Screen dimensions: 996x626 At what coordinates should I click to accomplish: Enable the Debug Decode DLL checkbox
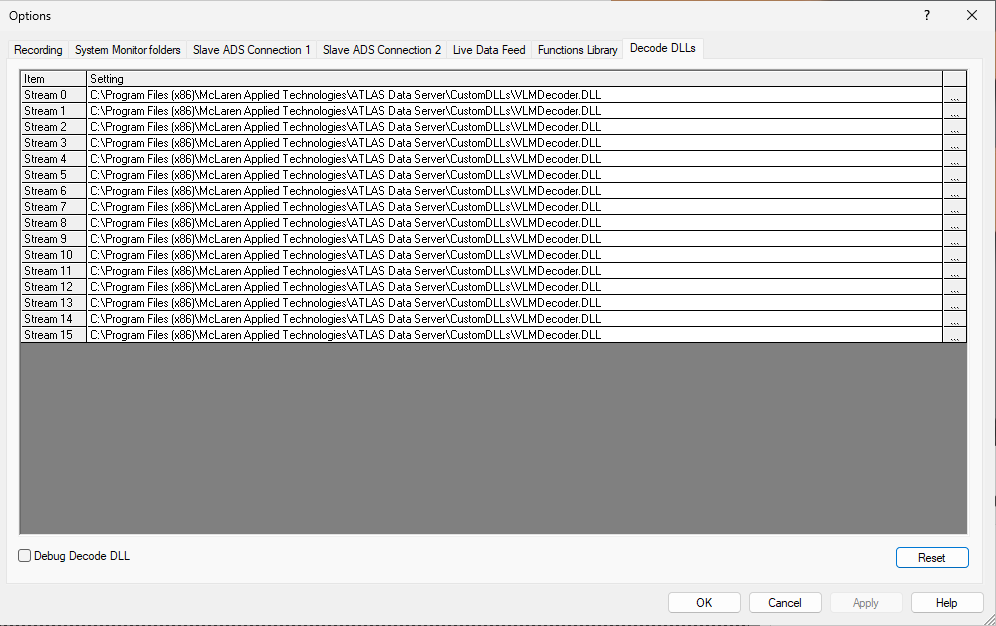[x=24, y=555]
